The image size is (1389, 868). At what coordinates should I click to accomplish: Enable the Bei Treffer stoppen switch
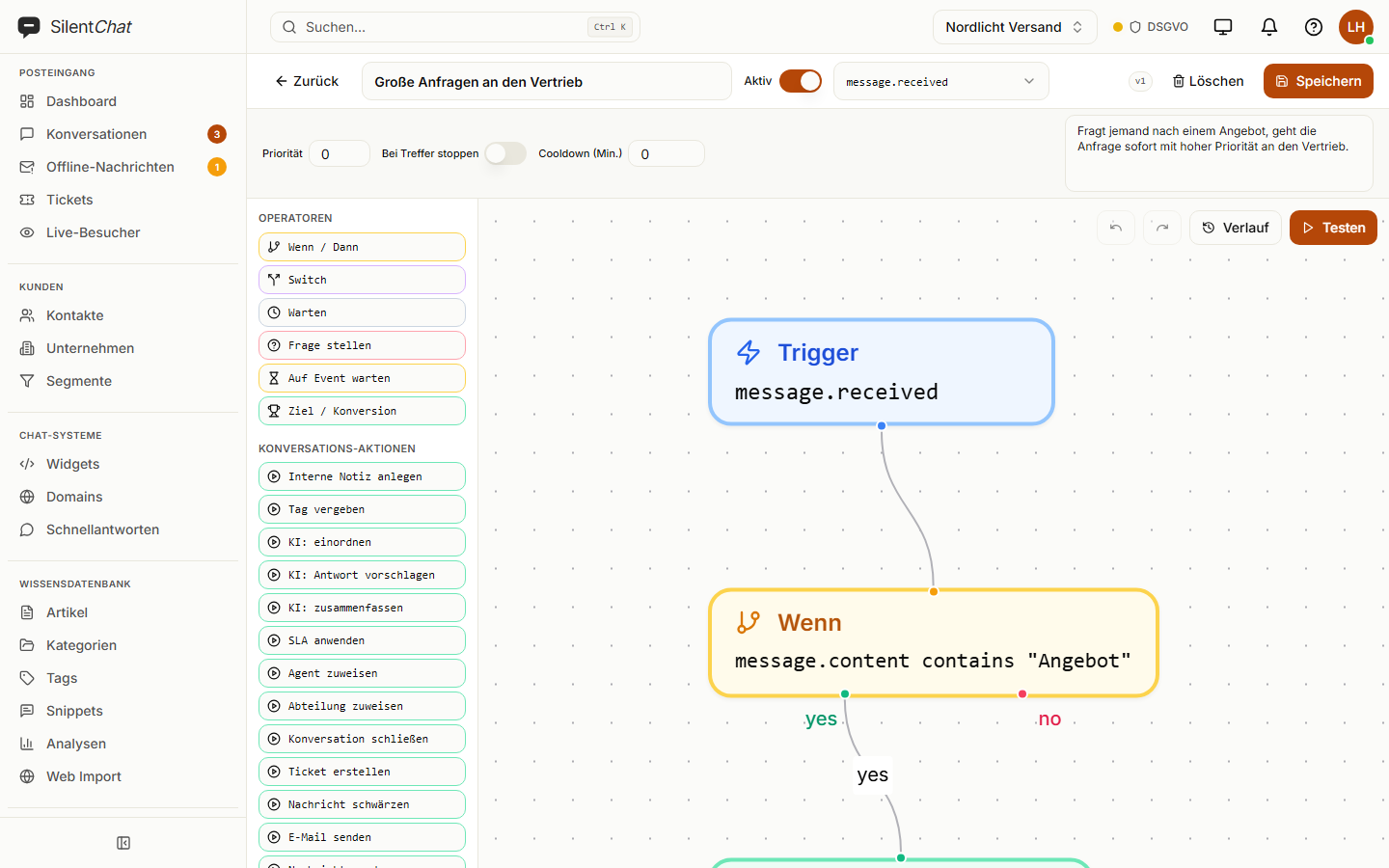click(505, 153)
